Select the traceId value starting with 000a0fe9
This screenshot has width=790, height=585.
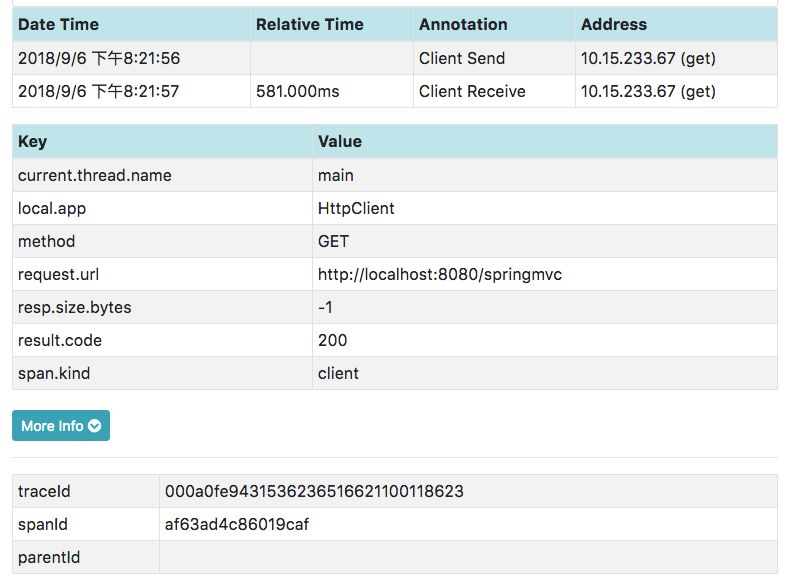pos(314,491)
